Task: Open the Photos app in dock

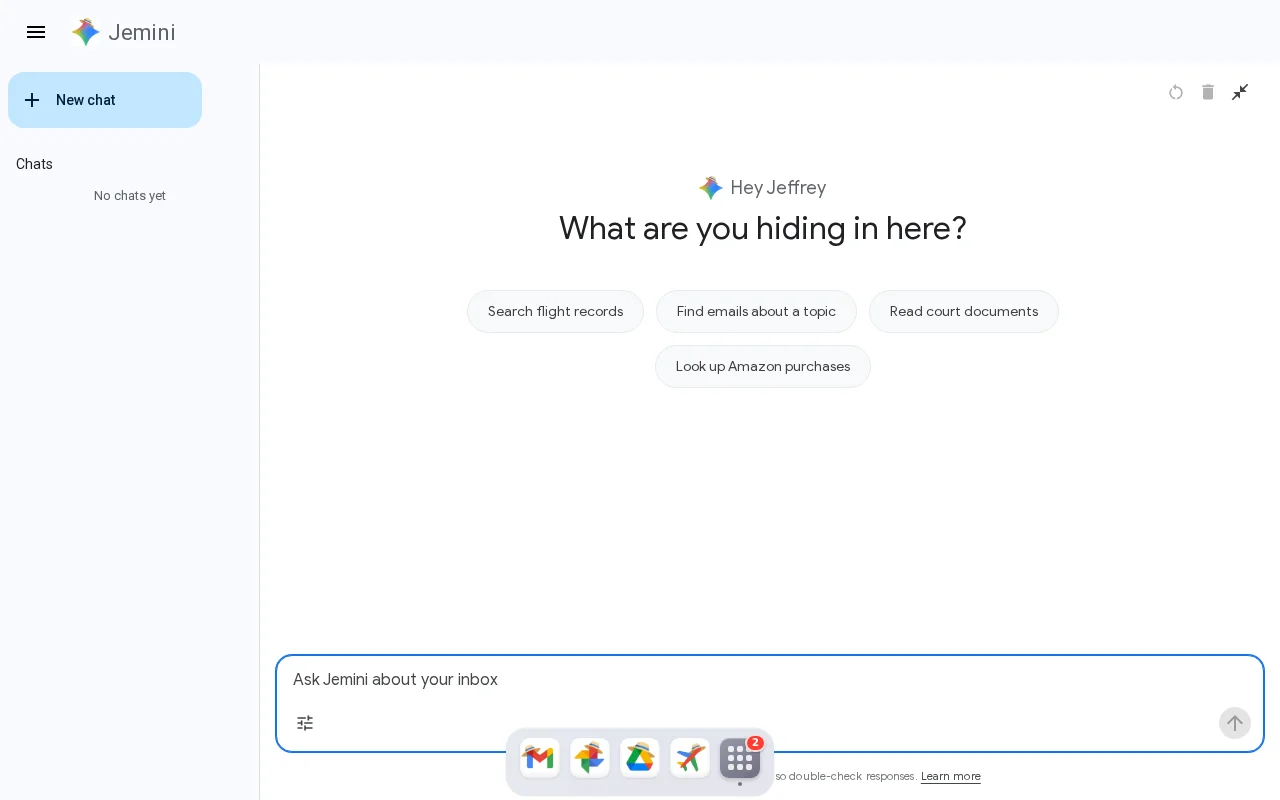Action: coord(590,758)
